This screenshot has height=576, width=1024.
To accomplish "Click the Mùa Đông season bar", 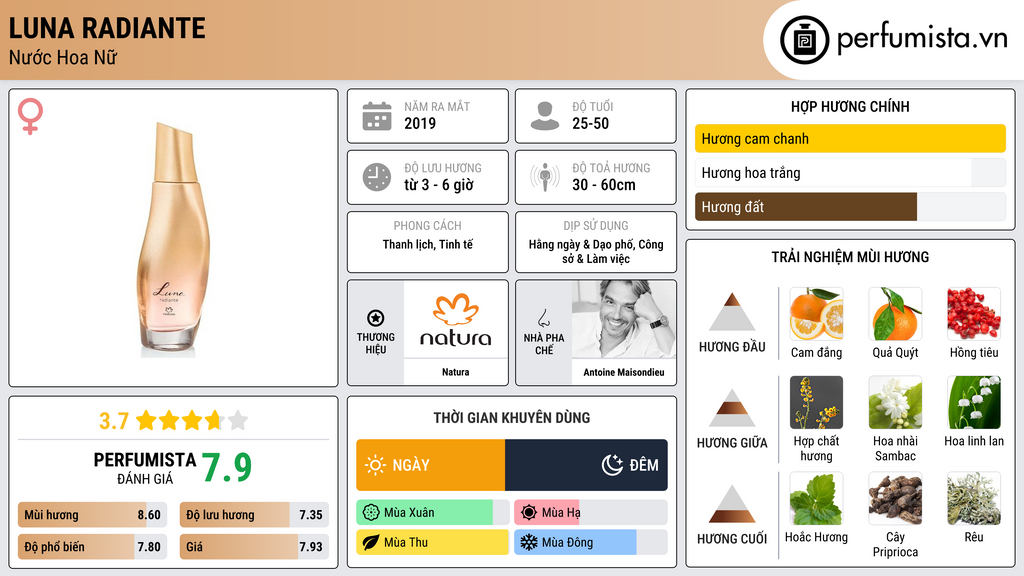I will (x=590, y=543).
